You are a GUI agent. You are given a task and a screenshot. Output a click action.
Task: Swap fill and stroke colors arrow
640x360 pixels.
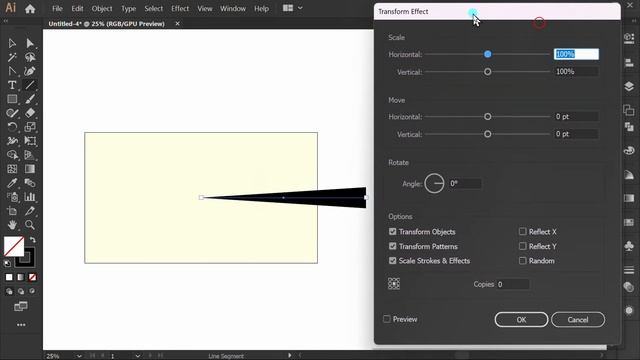[33, 240]
